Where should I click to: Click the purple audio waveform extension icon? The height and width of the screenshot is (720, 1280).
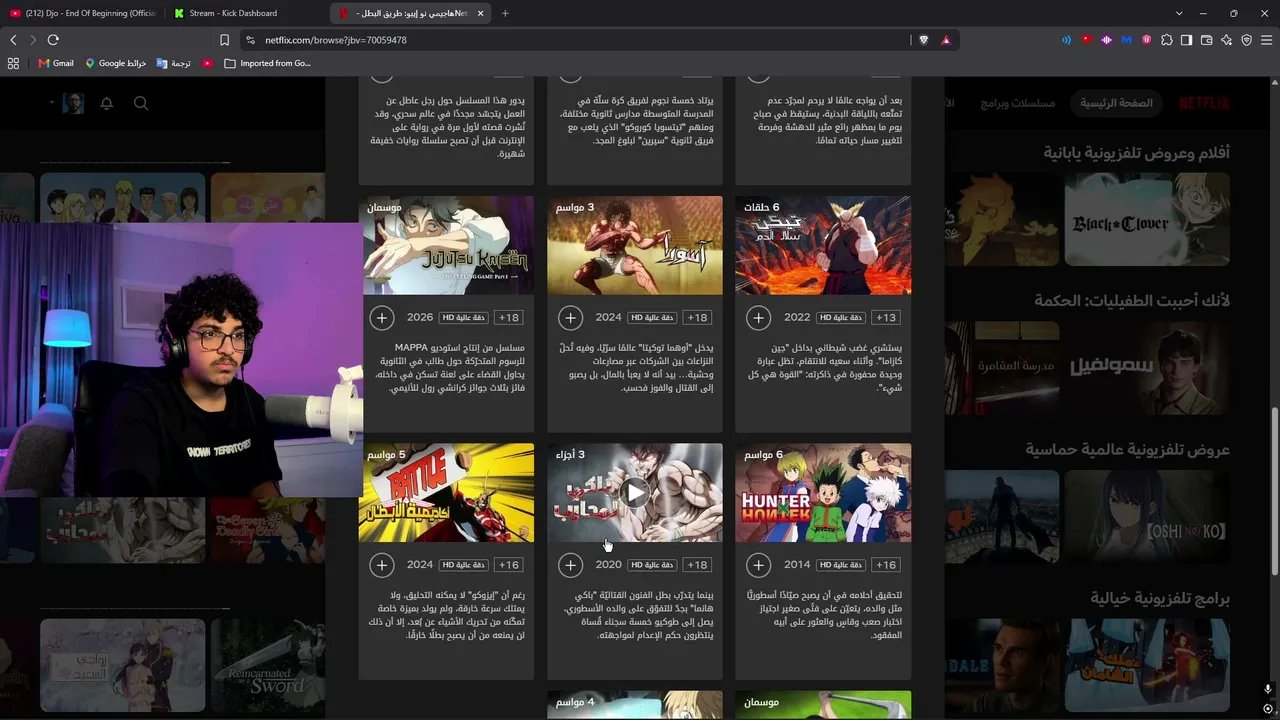(x=1106, y=40)
